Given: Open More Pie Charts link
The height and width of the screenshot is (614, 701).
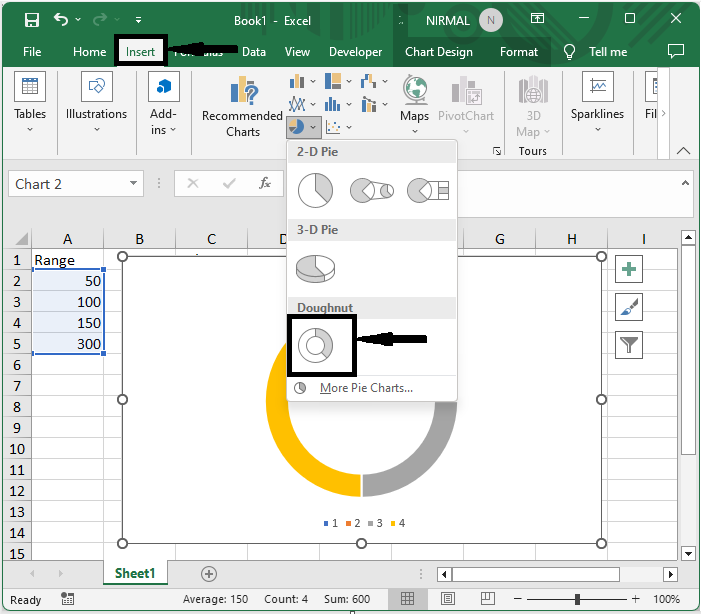Looking at the screenshot, I should [x=366, y=388].
